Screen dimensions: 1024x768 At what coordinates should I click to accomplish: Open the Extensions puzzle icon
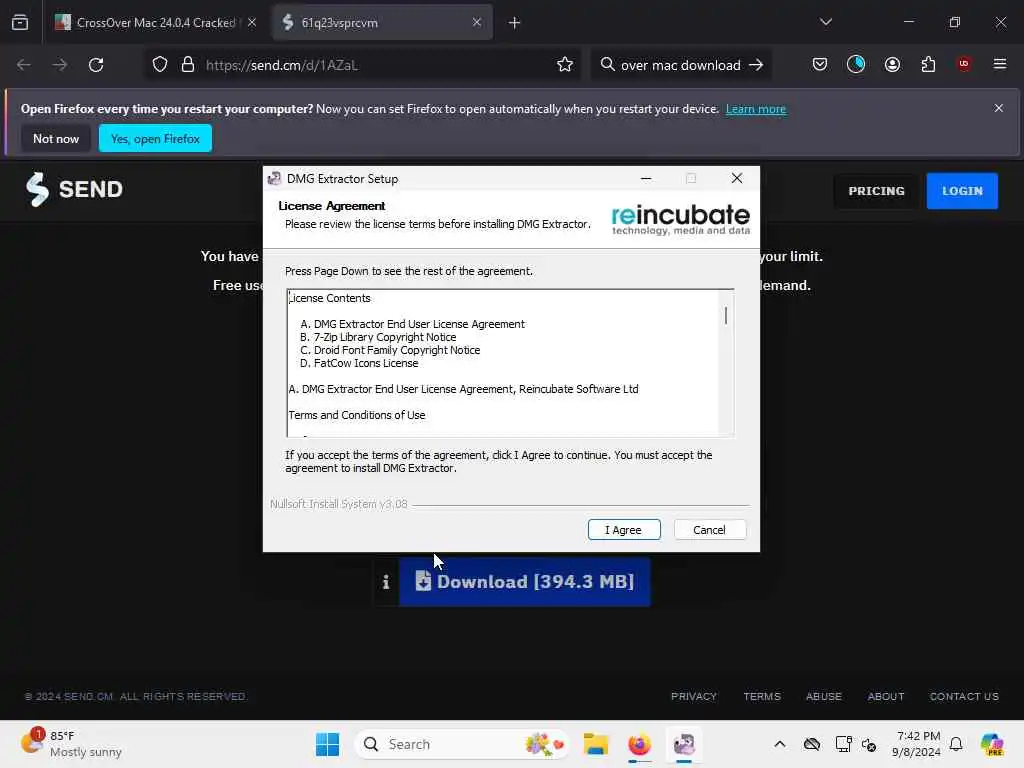point(928,64)
